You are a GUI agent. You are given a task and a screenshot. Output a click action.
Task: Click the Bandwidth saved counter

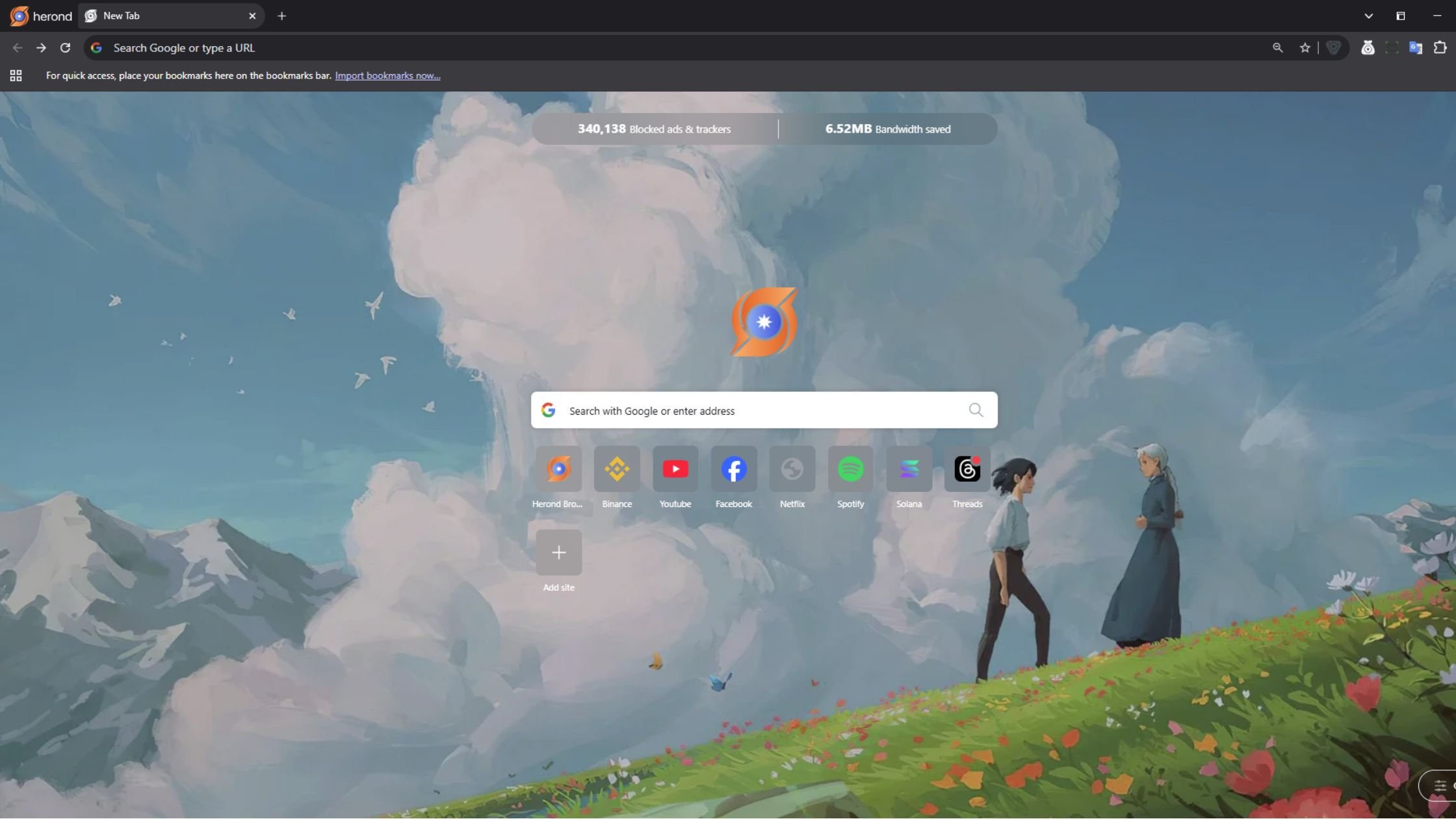tap(888, 129)
